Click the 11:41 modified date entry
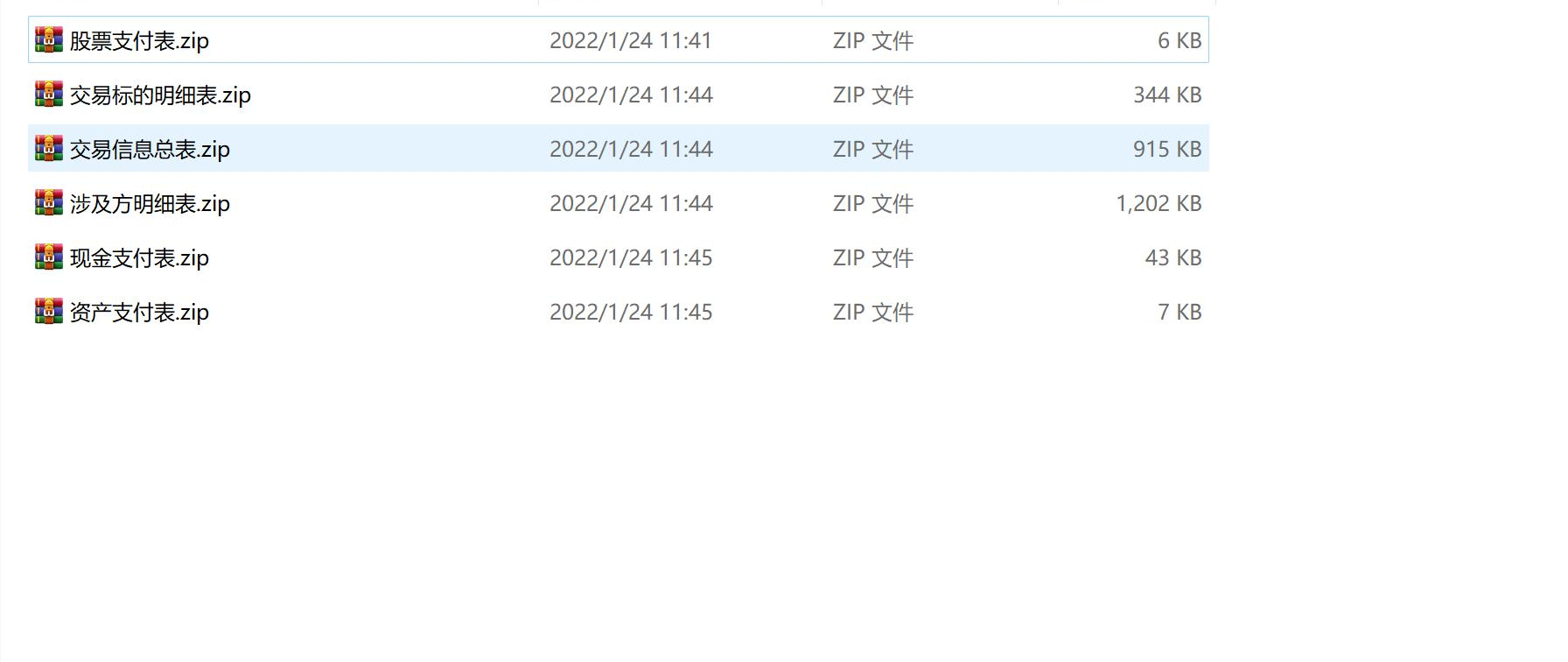The image size is (1568, 662). (x=631, y=40)
